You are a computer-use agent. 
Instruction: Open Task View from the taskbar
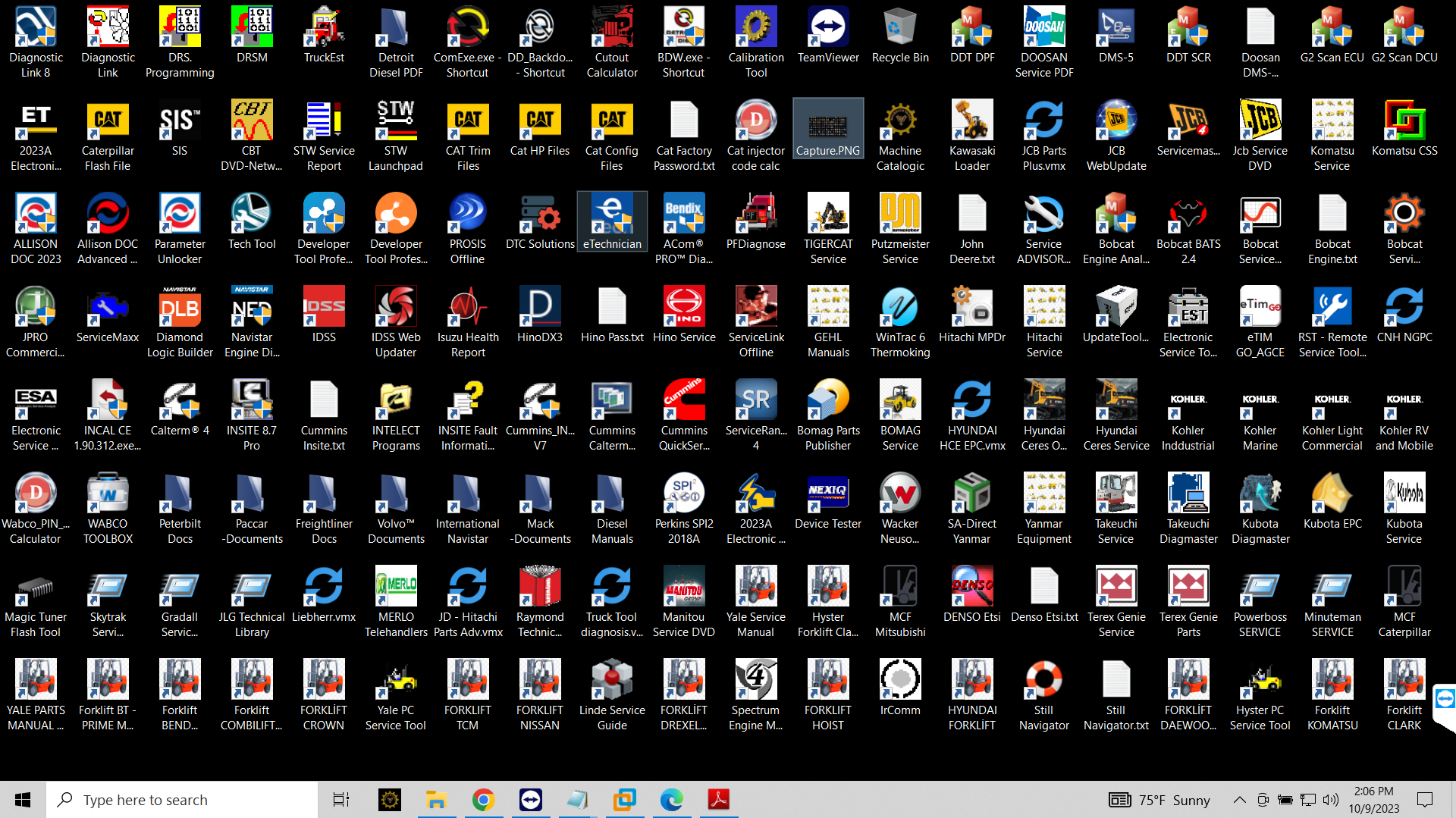[x=340, y=800]
